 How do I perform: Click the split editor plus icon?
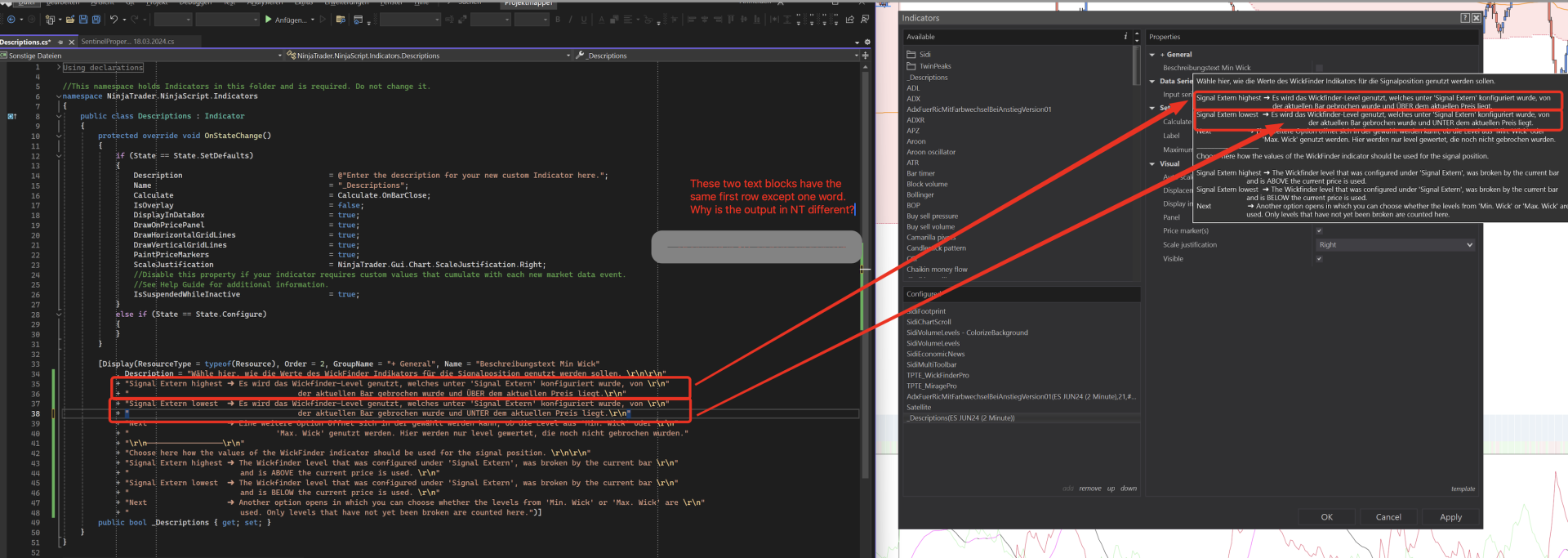tap(865, 56)
